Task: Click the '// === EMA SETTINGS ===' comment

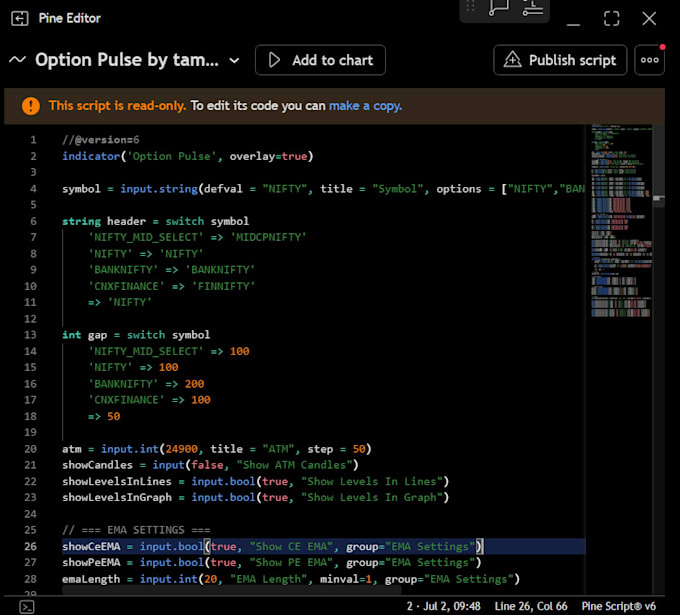Action: pos(136,530)
